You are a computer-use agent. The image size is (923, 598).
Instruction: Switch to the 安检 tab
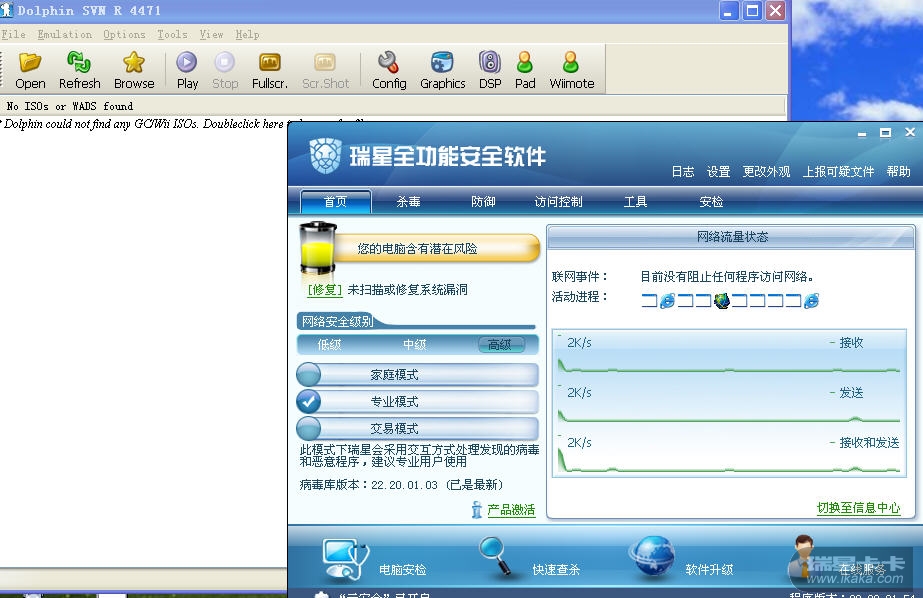tap(710, 201)
